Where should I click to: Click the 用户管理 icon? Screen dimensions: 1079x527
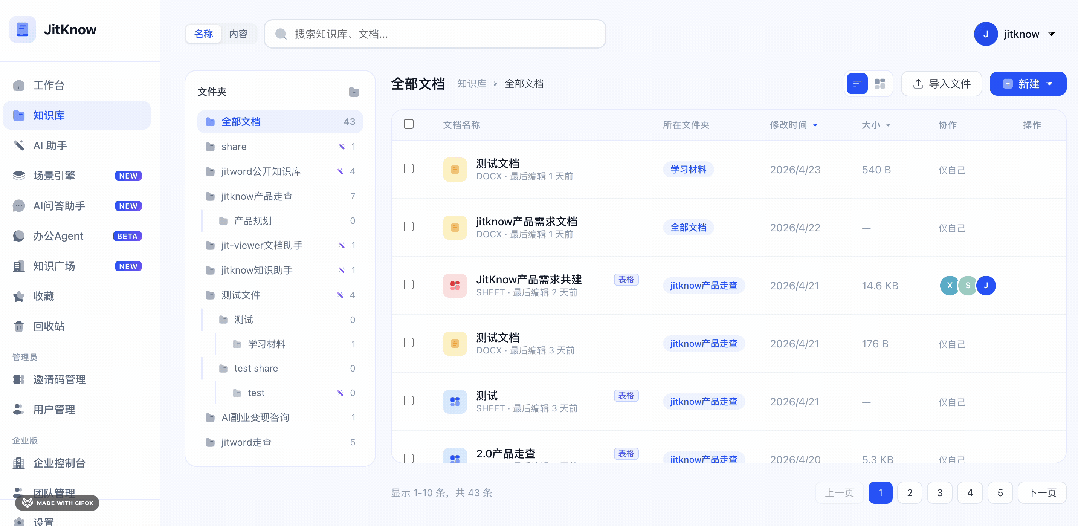(x=19, y=409)
